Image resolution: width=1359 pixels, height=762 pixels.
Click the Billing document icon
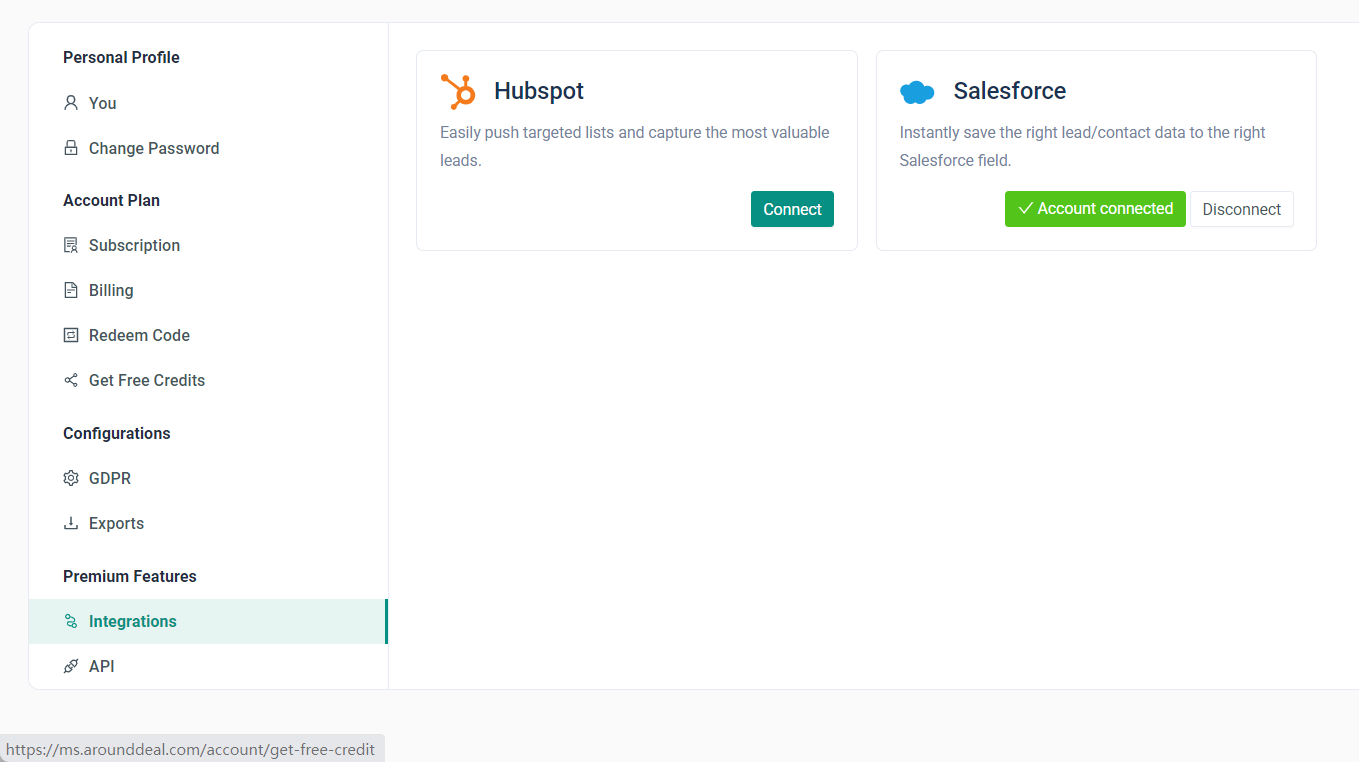click(x=71, y=290)
